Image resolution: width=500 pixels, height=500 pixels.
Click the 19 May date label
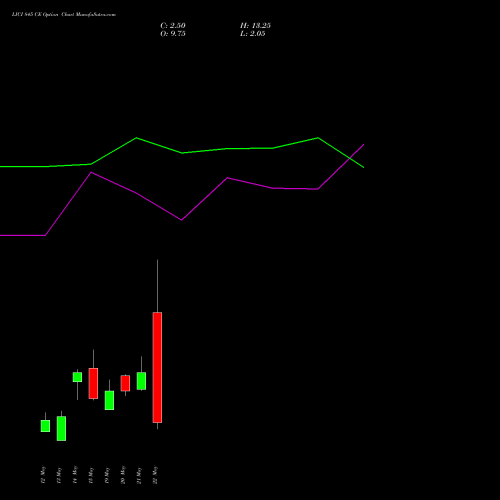(x=107, y=475)
